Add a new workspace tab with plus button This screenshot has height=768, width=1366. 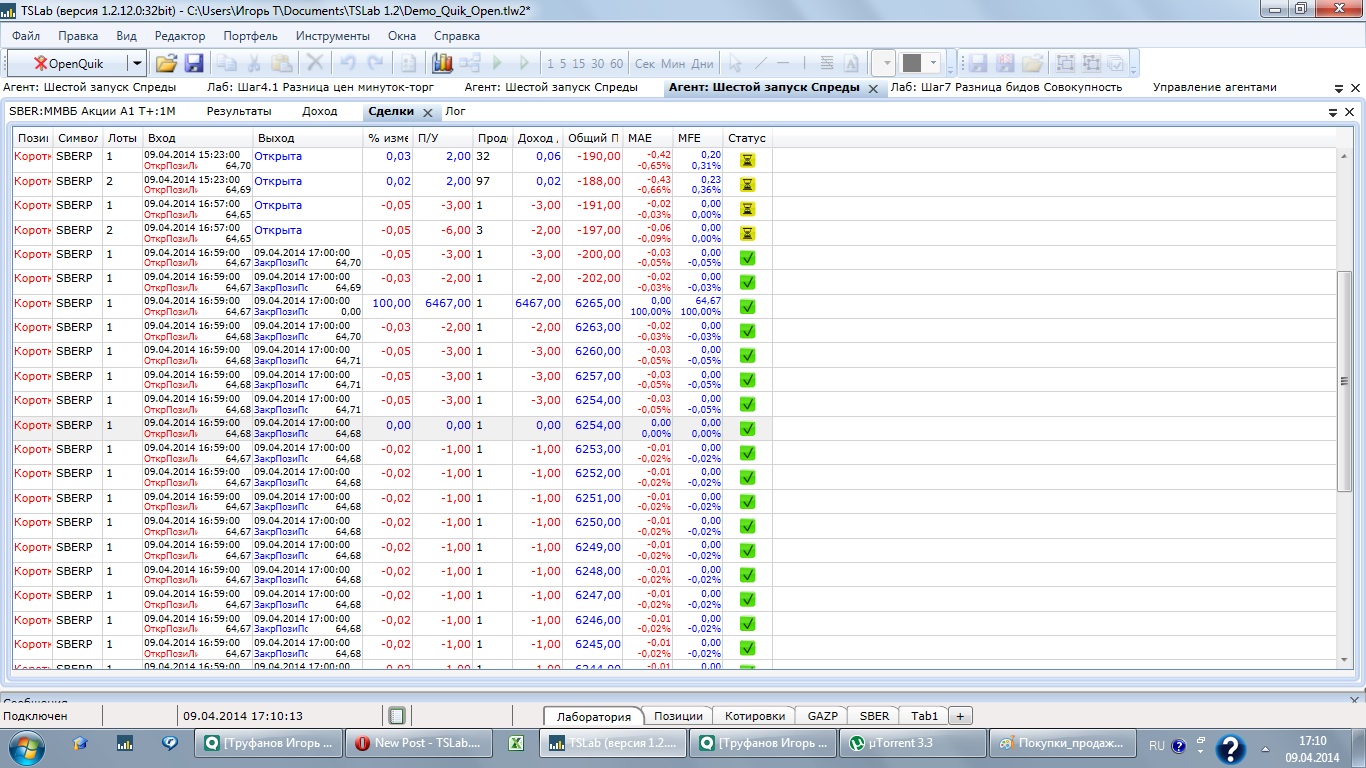[x=960, y=716]
